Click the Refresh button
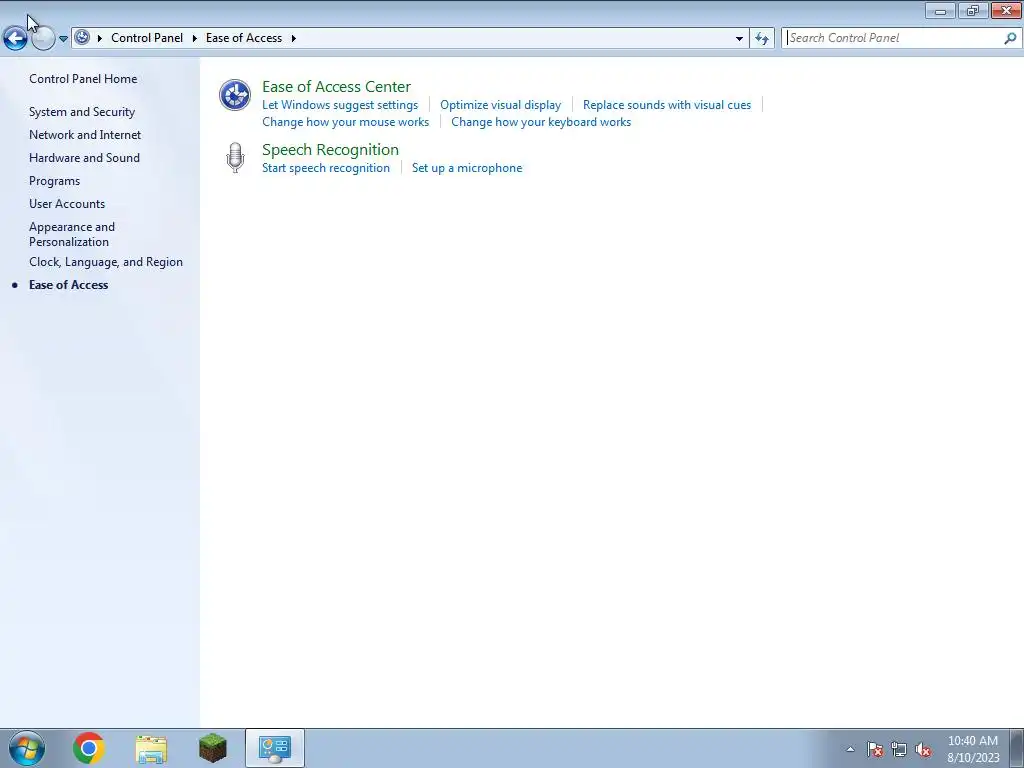This screenshot has width=1024, height=768. [762, 38]
